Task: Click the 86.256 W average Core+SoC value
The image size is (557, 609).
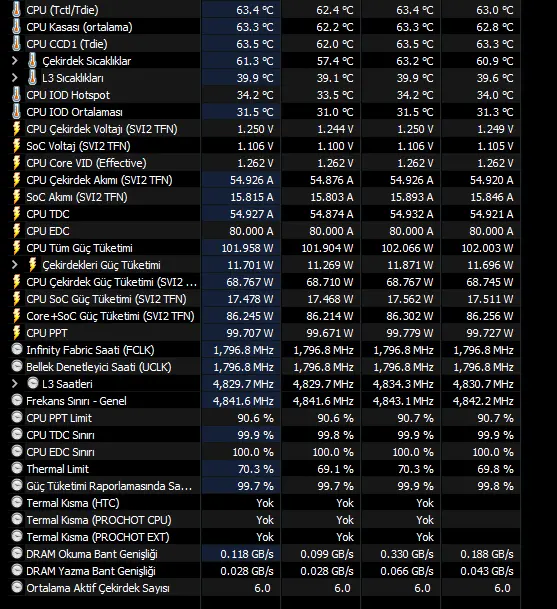Action: pyautogui.click(x=490, y=316)
